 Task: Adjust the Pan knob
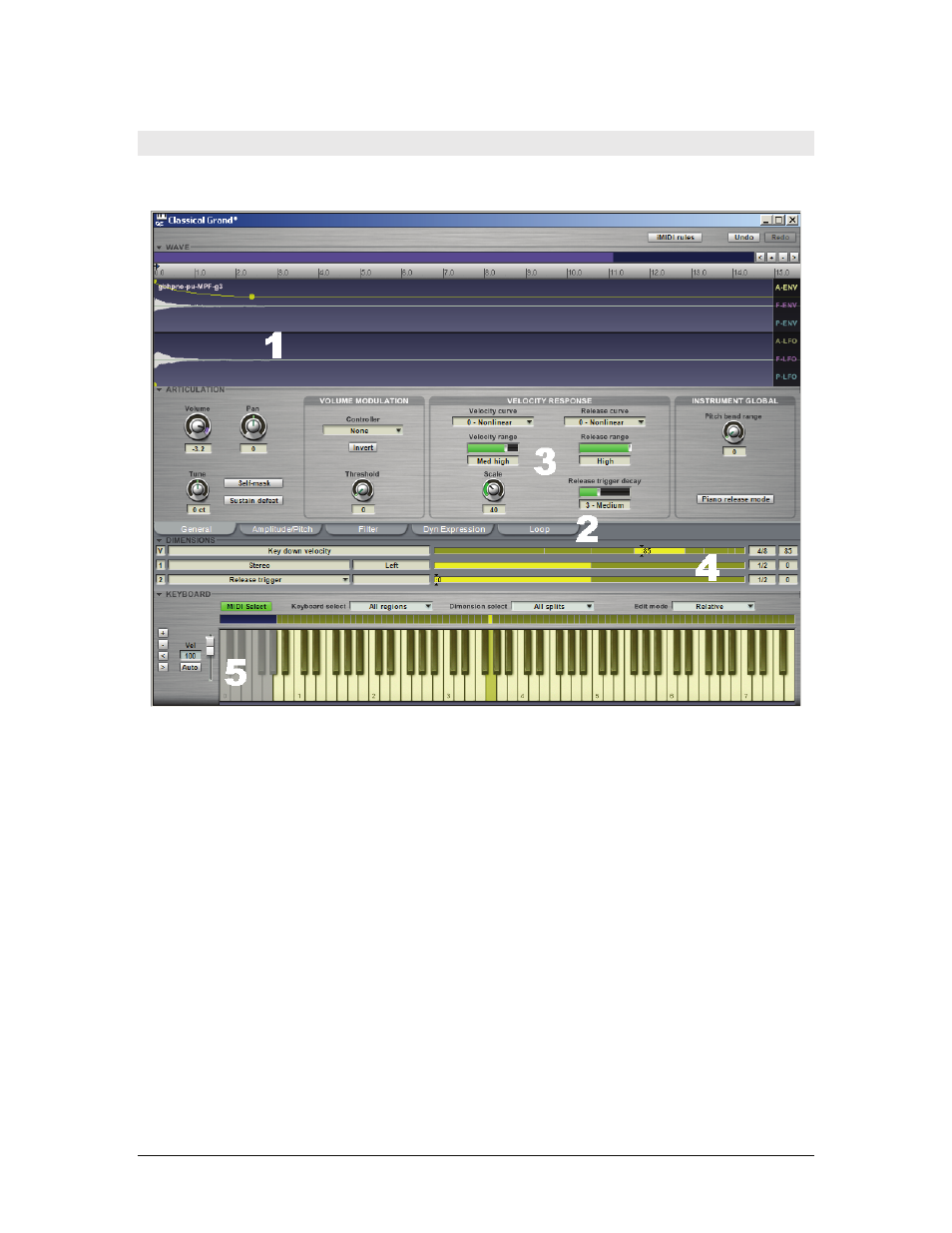253,427
